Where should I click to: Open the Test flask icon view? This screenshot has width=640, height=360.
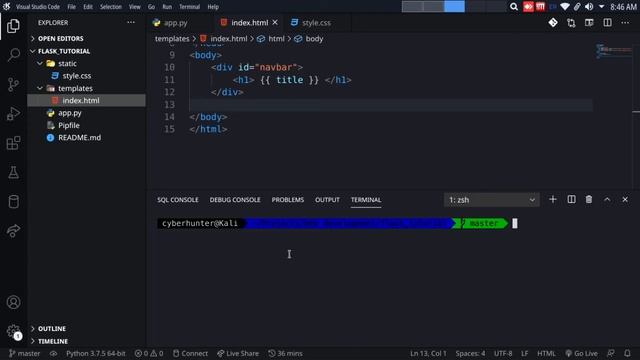(13, 172)
